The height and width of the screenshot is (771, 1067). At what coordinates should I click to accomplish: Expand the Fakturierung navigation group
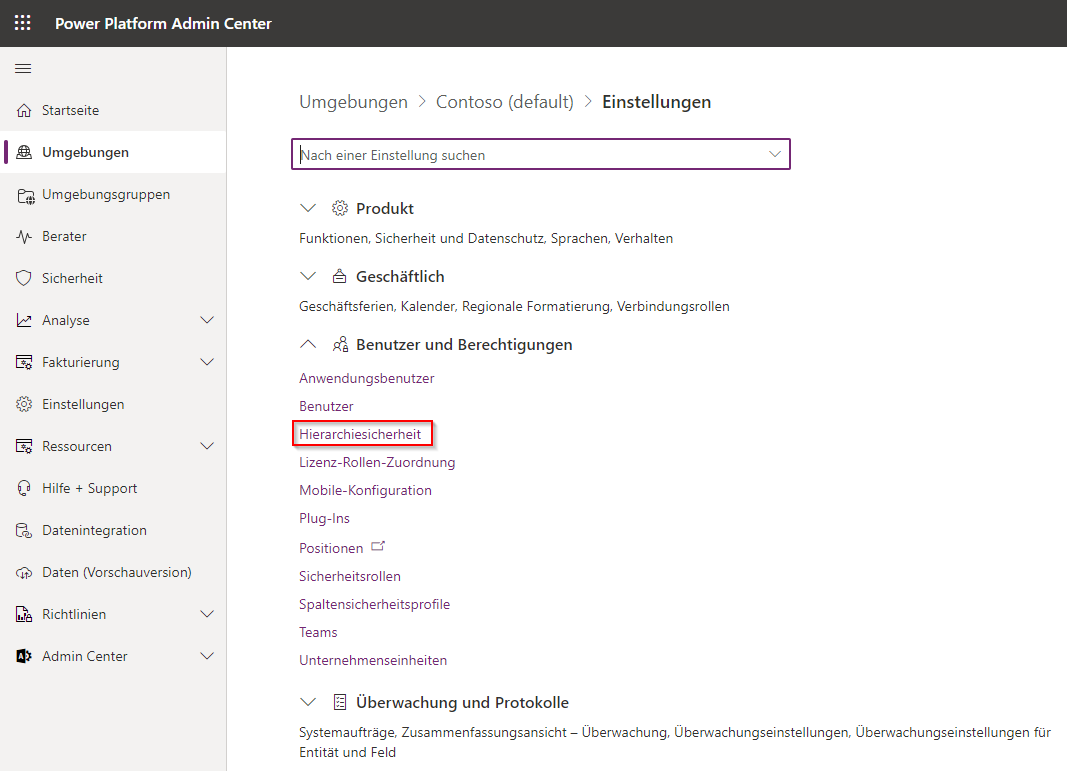207,363
